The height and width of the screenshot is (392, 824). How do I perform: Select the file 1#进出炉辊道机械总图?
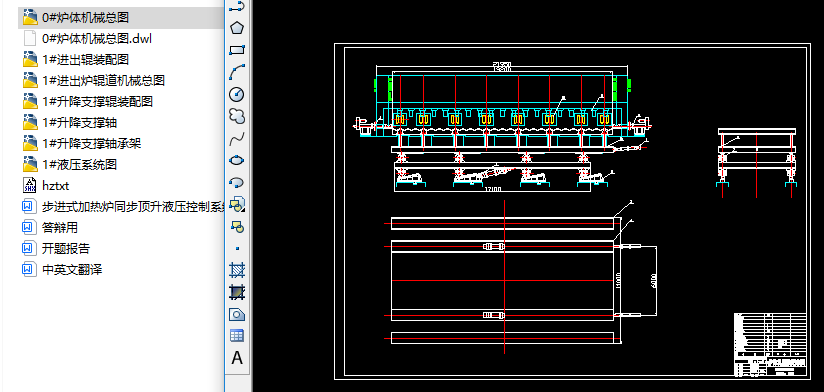point(104,80)
